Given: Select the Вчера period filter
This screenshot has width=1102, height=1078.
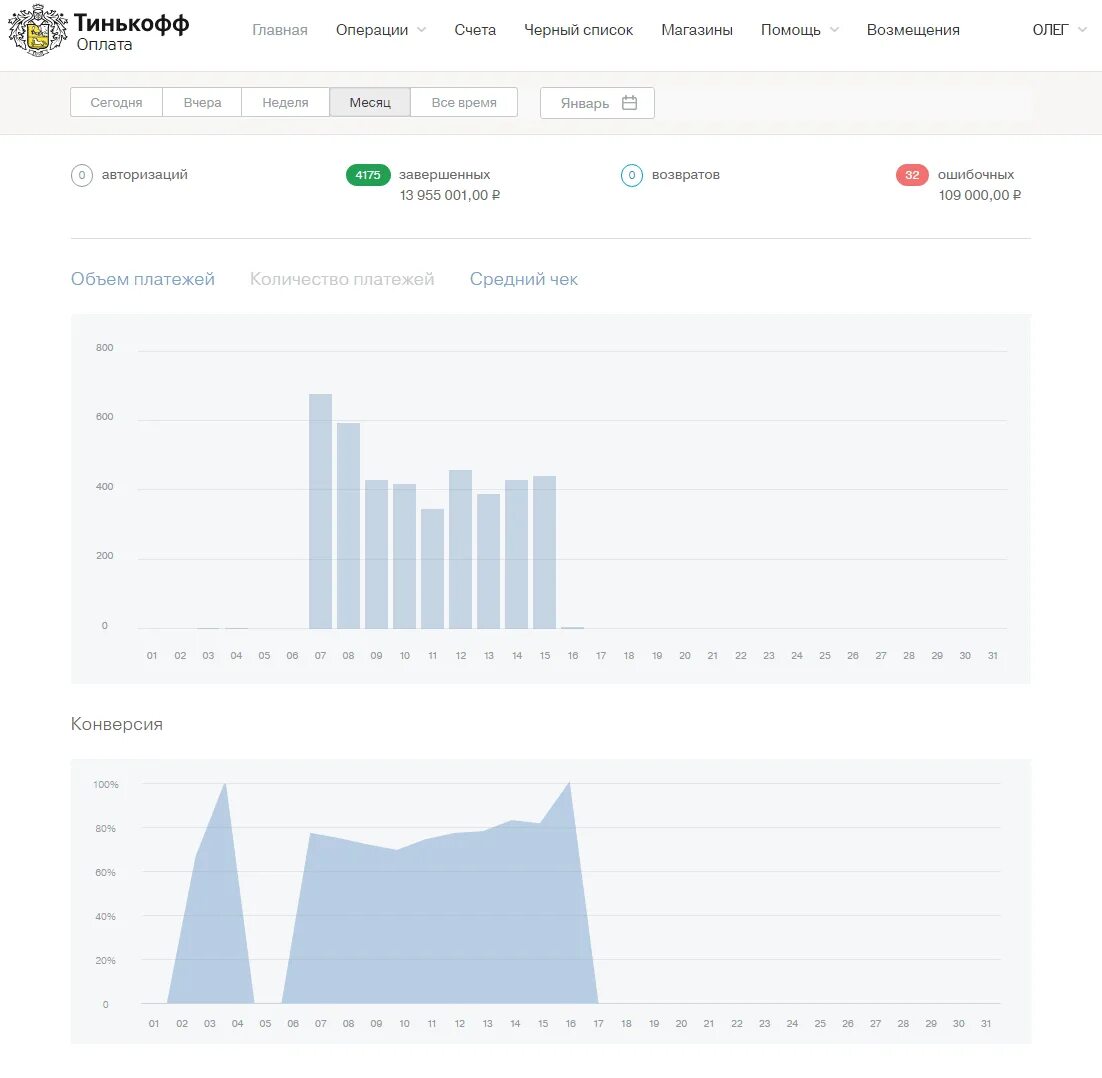Looking at the screenshot, I should pos(202,103).
